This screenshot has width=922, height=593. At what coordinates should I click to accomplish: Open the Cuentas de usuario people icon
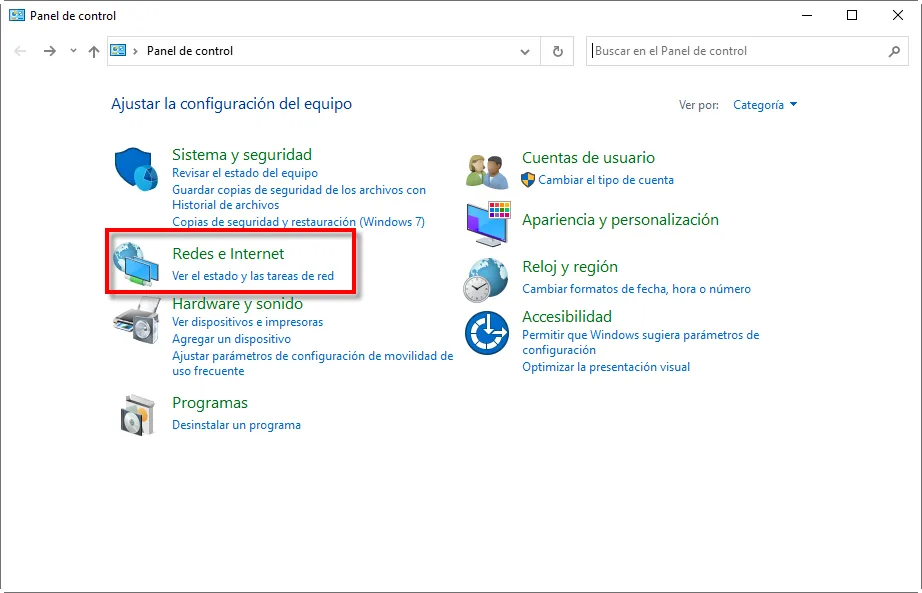pyautogui.click(x=487, y=172)
